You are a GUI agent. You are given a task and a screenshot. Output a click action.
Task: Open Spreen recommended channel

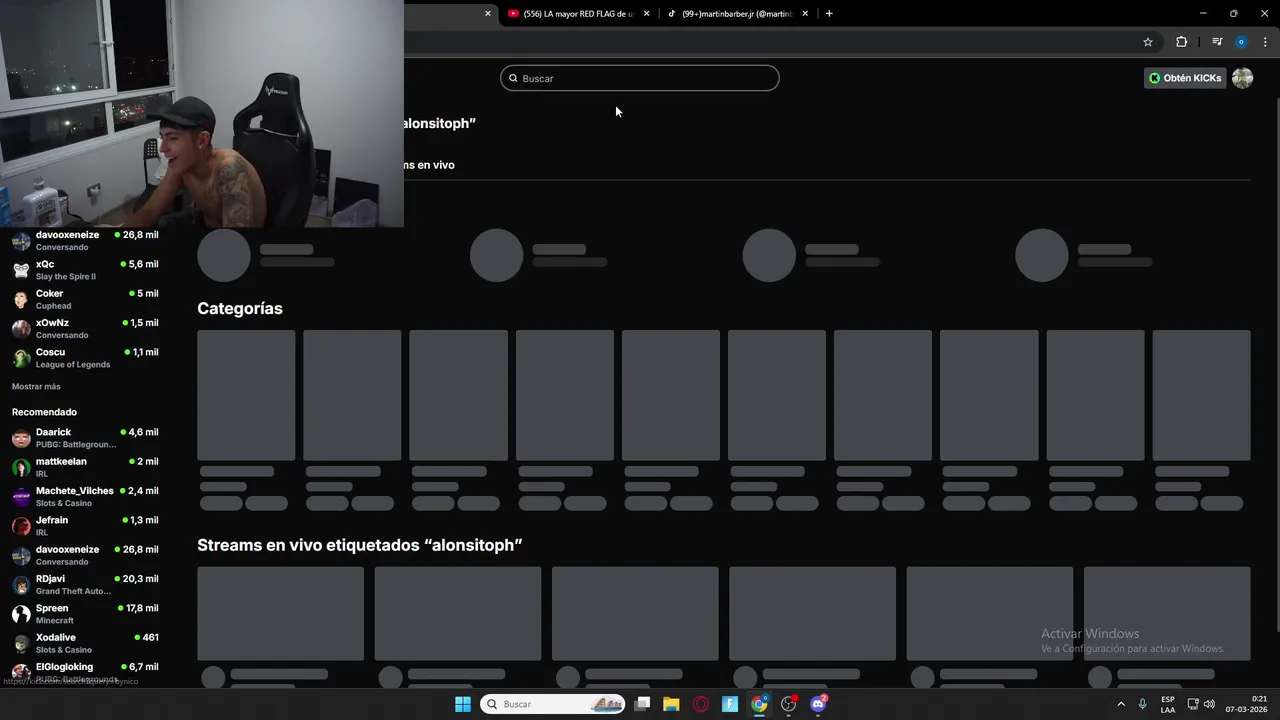pyautogui.click(x=85, y=614)
